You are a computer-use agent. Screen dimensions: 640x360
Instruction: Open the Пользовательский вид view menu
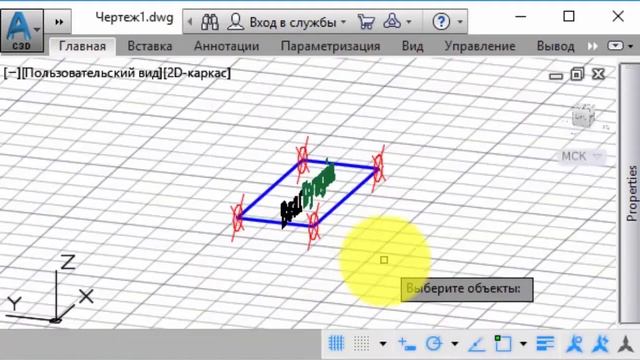(92, 73)
